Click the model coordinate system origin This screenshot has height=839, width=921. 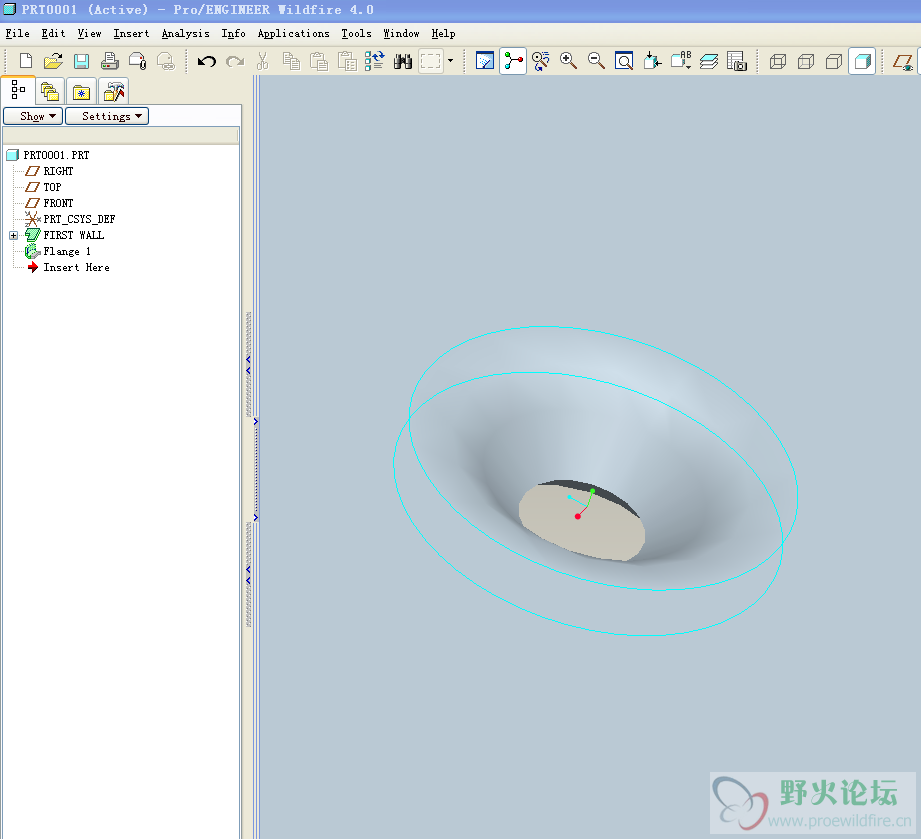(586, 505)
